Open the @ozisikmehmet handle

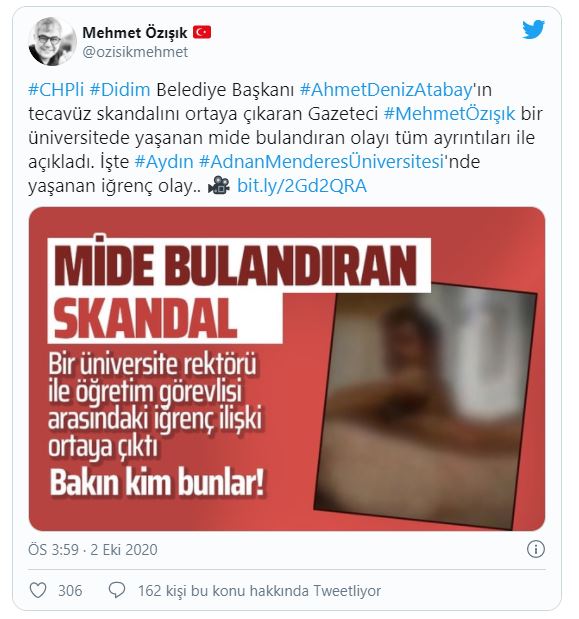coord(135,52)
